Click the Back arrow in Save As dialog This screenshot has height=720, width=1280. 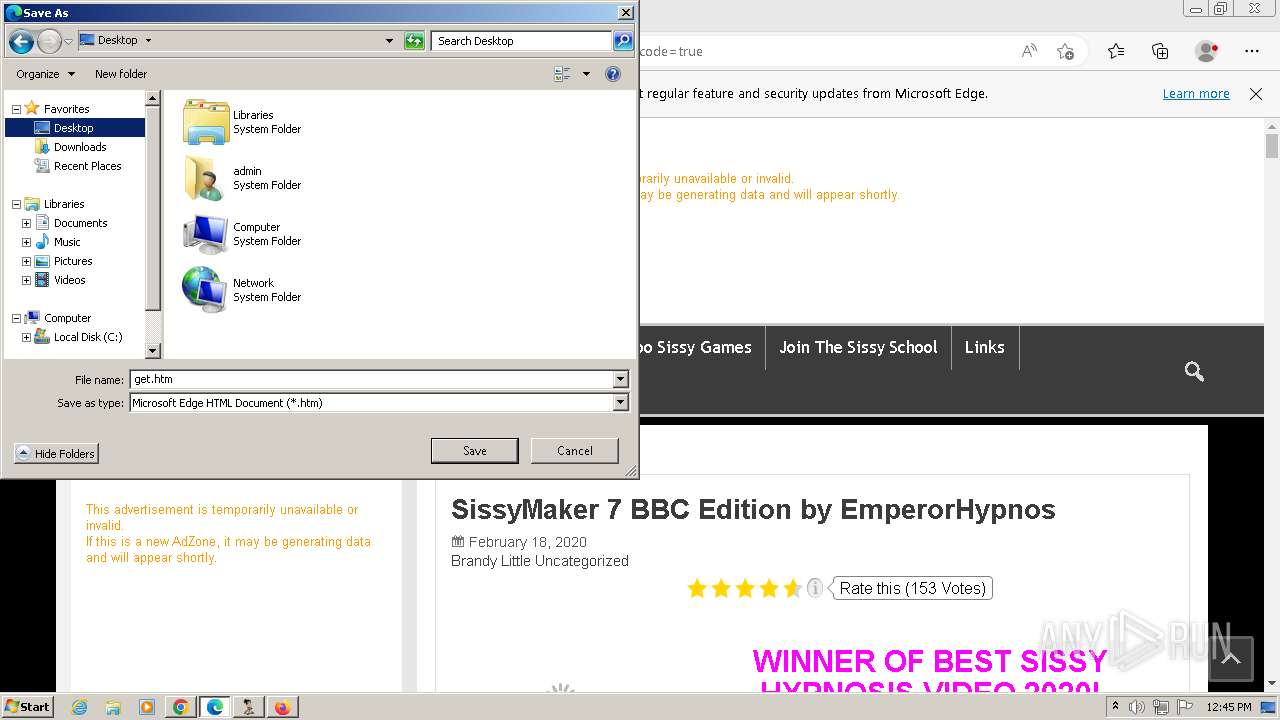(21, 41)
